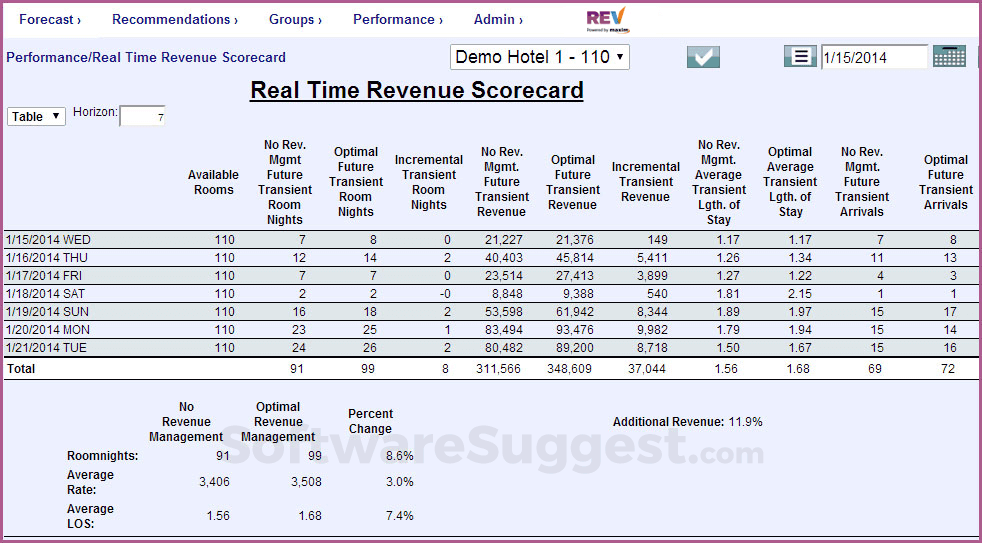Image resolution: width=982 pixels, height=543 pixels.
Task: Open the Performance menu
Action: click(x=398, y=19)
